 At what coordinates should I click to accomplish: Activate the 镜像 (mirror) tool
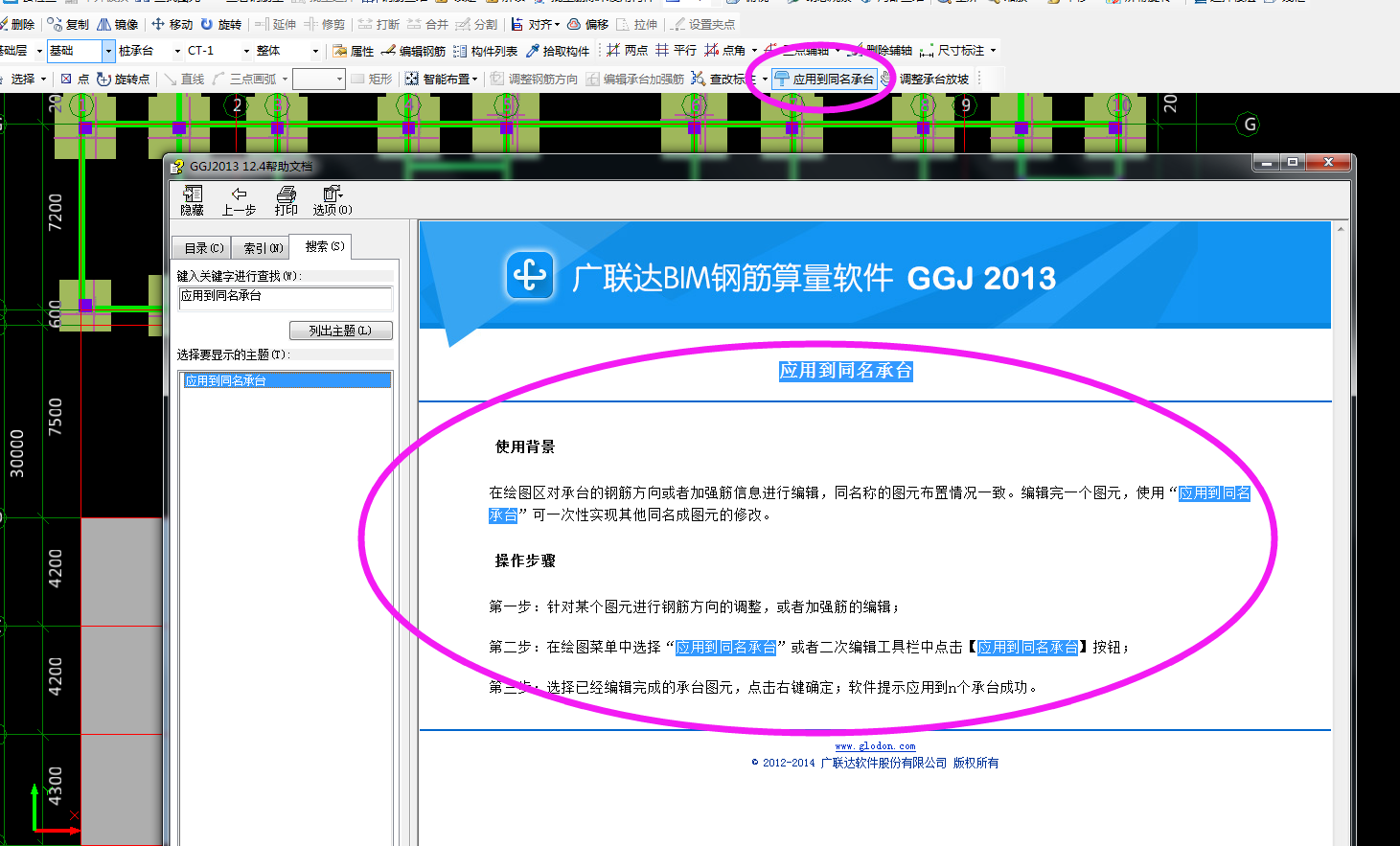[x=118, y=24]
